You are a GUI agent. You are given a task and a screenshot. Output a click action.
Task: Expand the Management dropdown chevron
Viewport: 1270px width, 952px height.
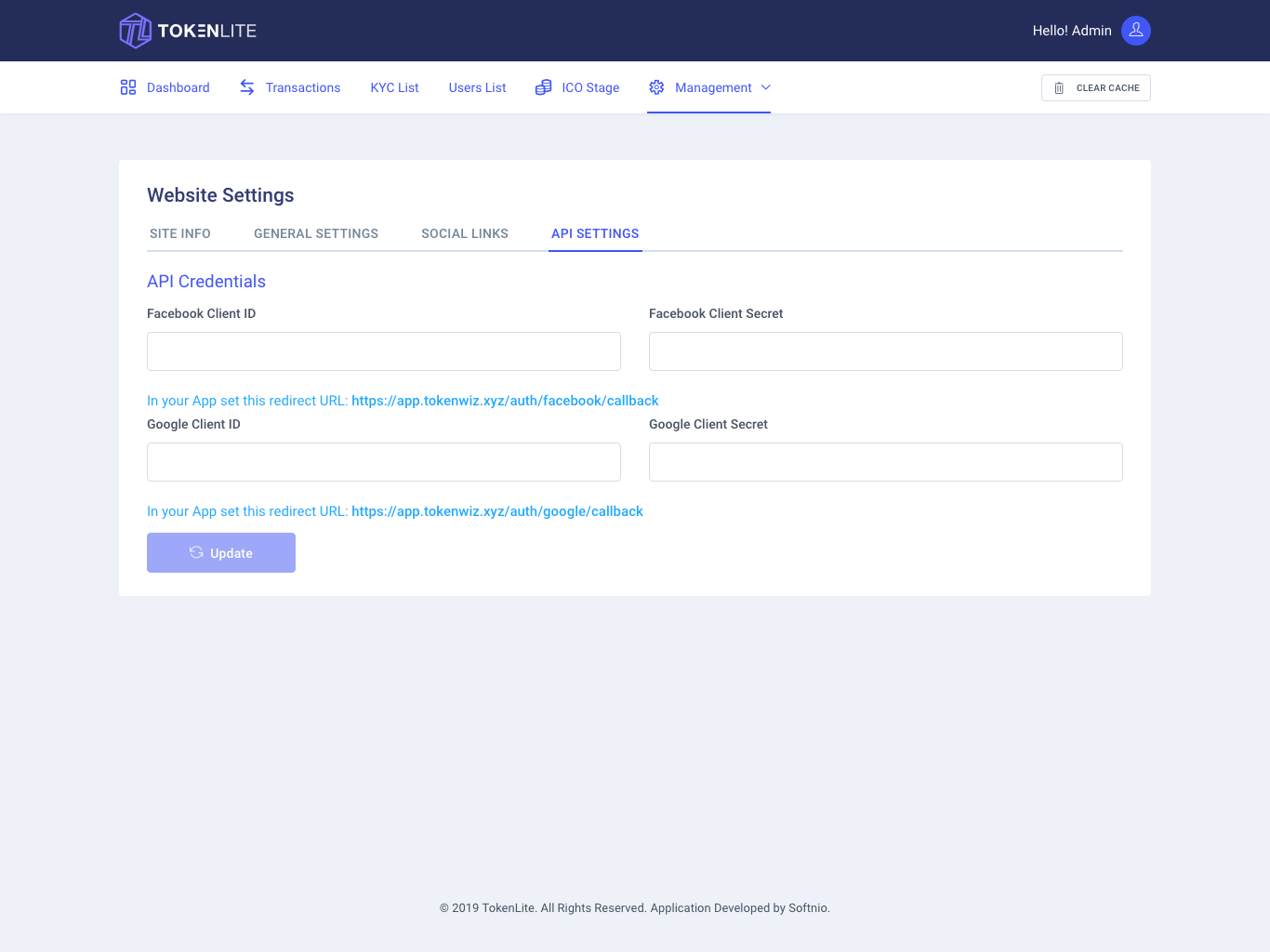click(x=766, y=87)
